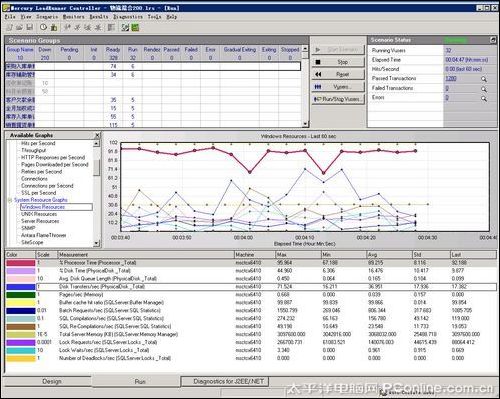Open the Scenario menu

pyautogui.click(x=47, y=17)
